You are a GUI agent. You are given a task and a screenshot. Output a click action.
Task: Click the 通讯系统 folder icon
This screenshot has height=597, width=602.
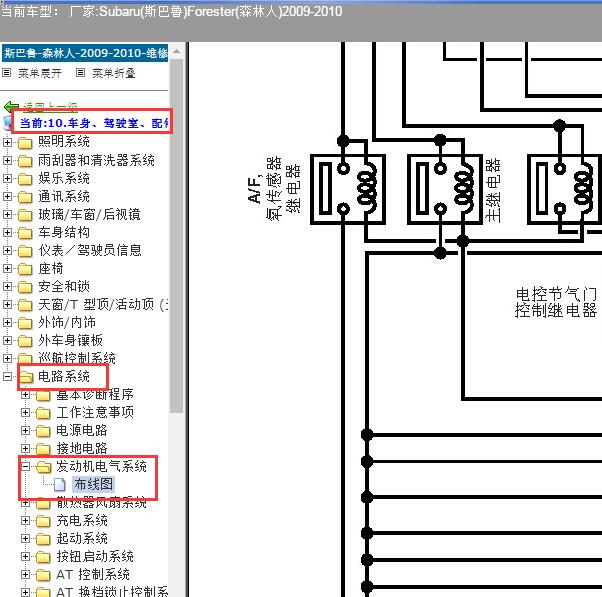pos(25,197)
